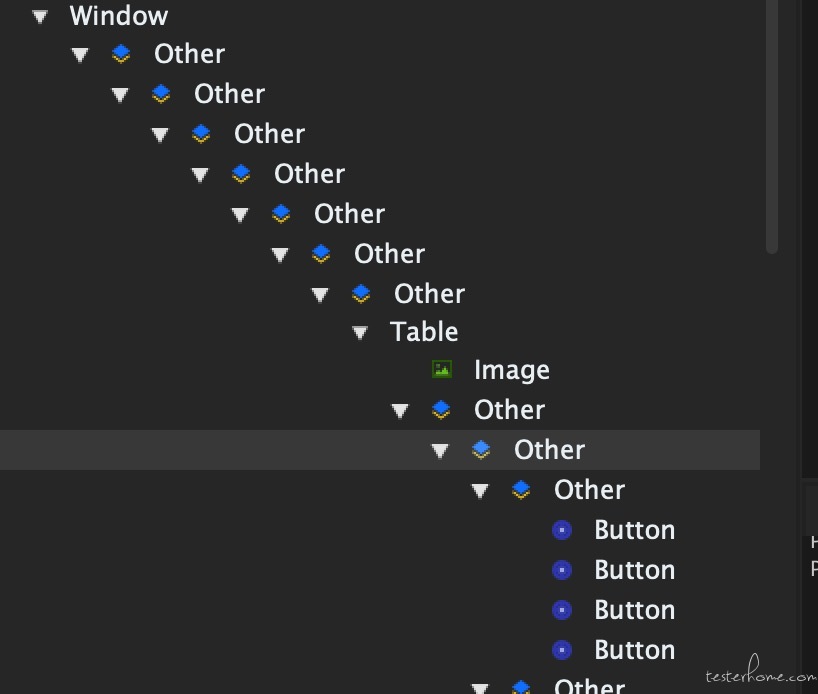Click the second Button element's circle icon
818x694 pixels.
pos(562,570)
